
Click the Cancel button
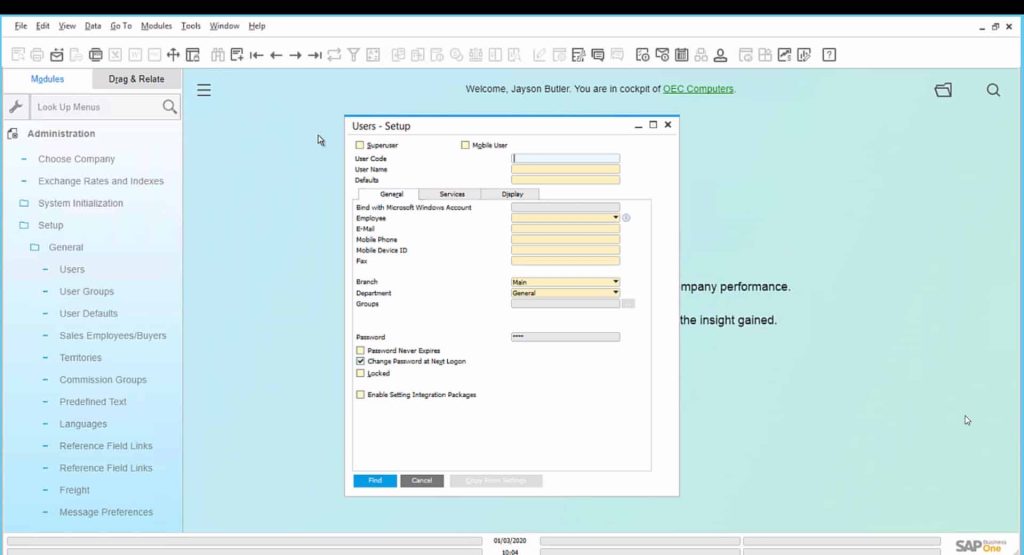point(422,481)
